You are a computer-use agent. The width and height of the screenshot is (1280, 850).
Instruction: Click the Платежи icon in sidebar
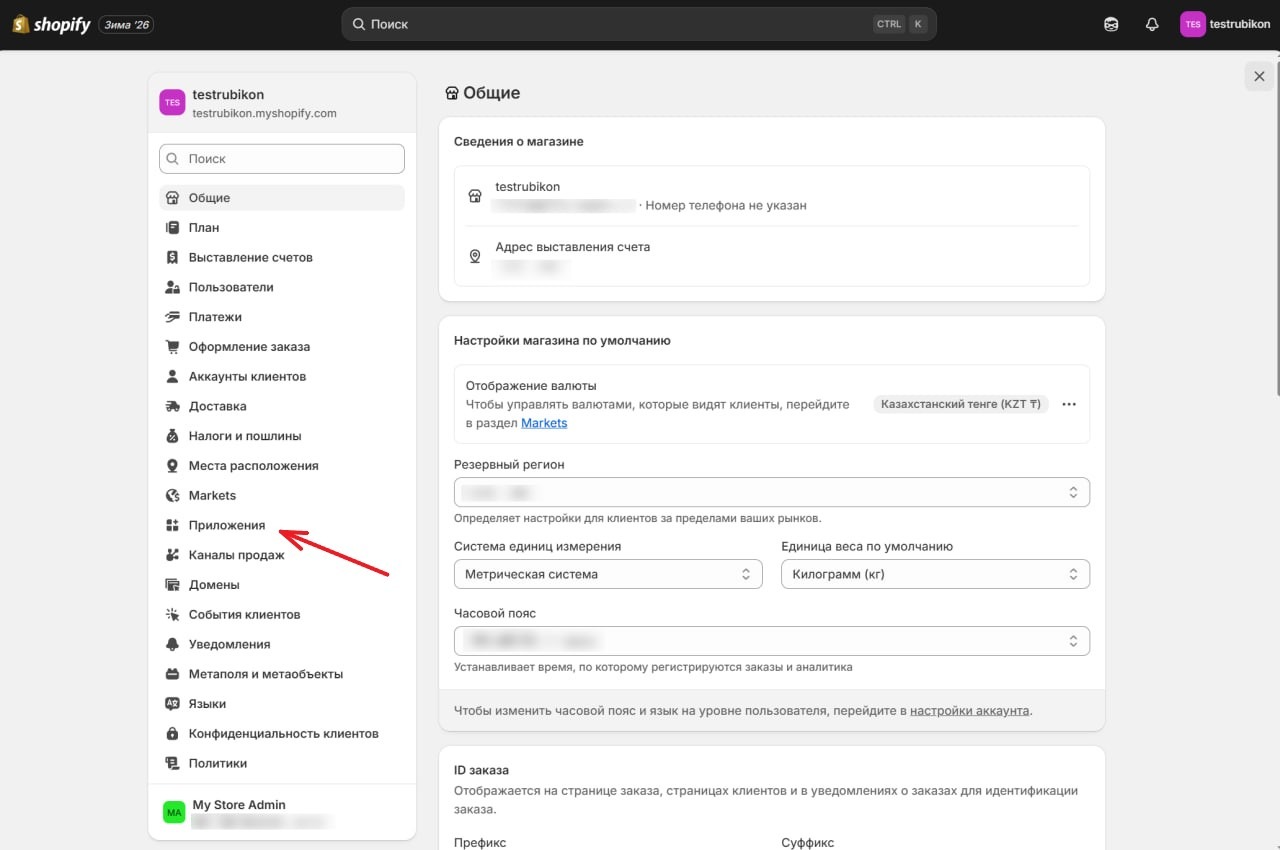[x=172, y=317]
